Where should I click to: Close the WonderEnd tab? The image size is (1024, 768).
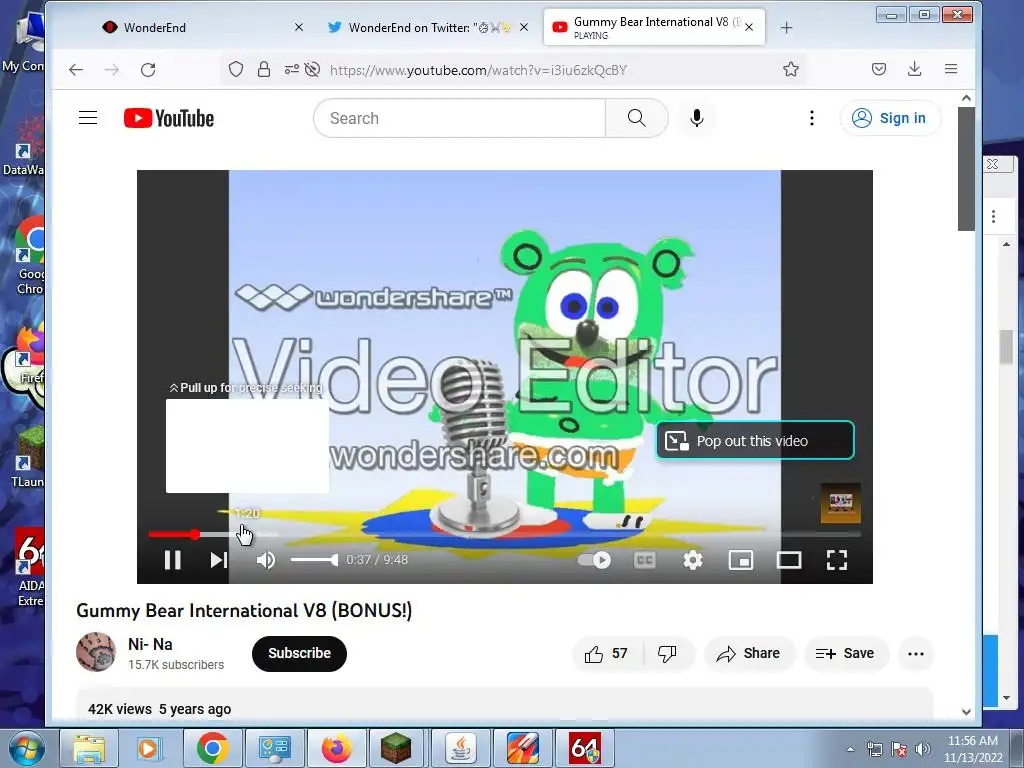coord(298,27)
